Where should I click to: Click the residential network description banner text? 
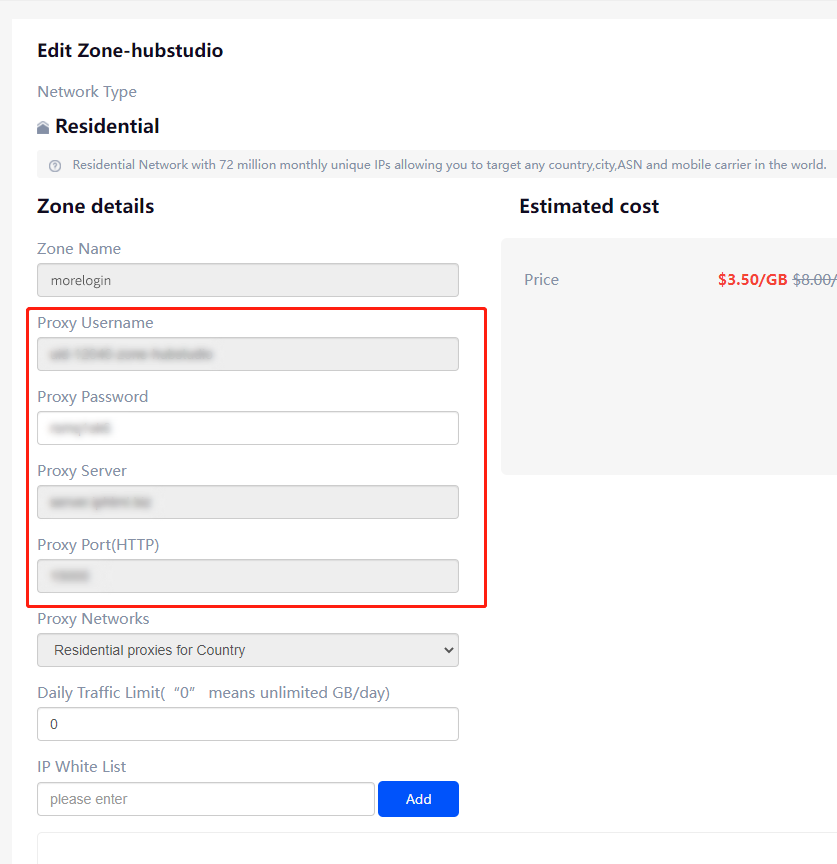click(x=449, y=165)
